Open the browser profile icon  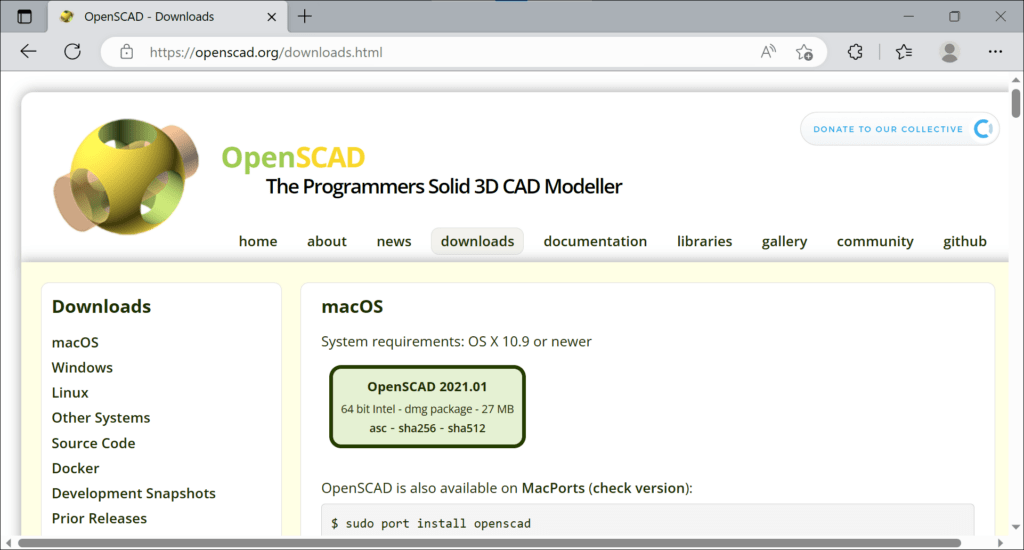click(x=950, y=52)
